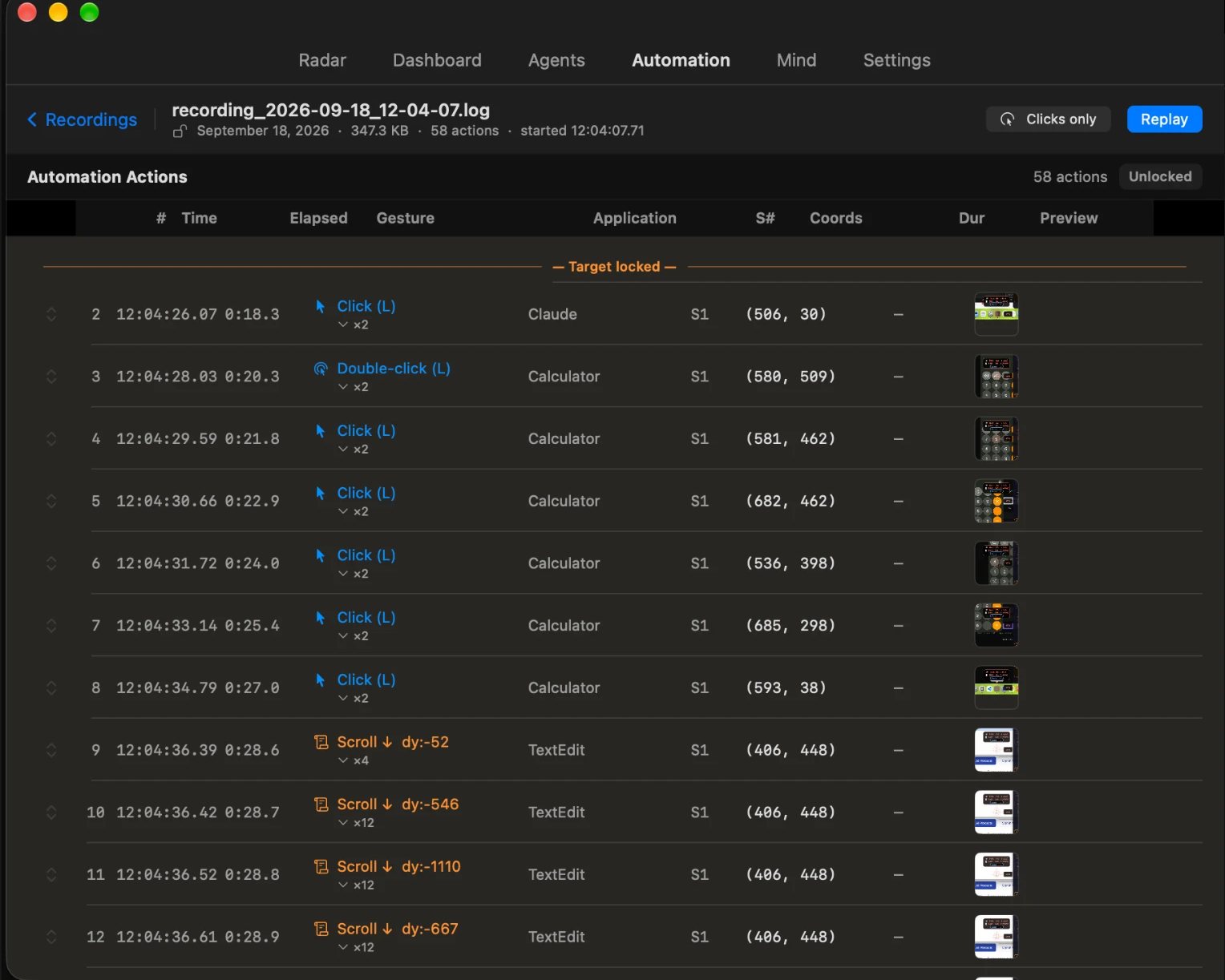Toggle the Unlocked state button

[x=1160, y=176]
